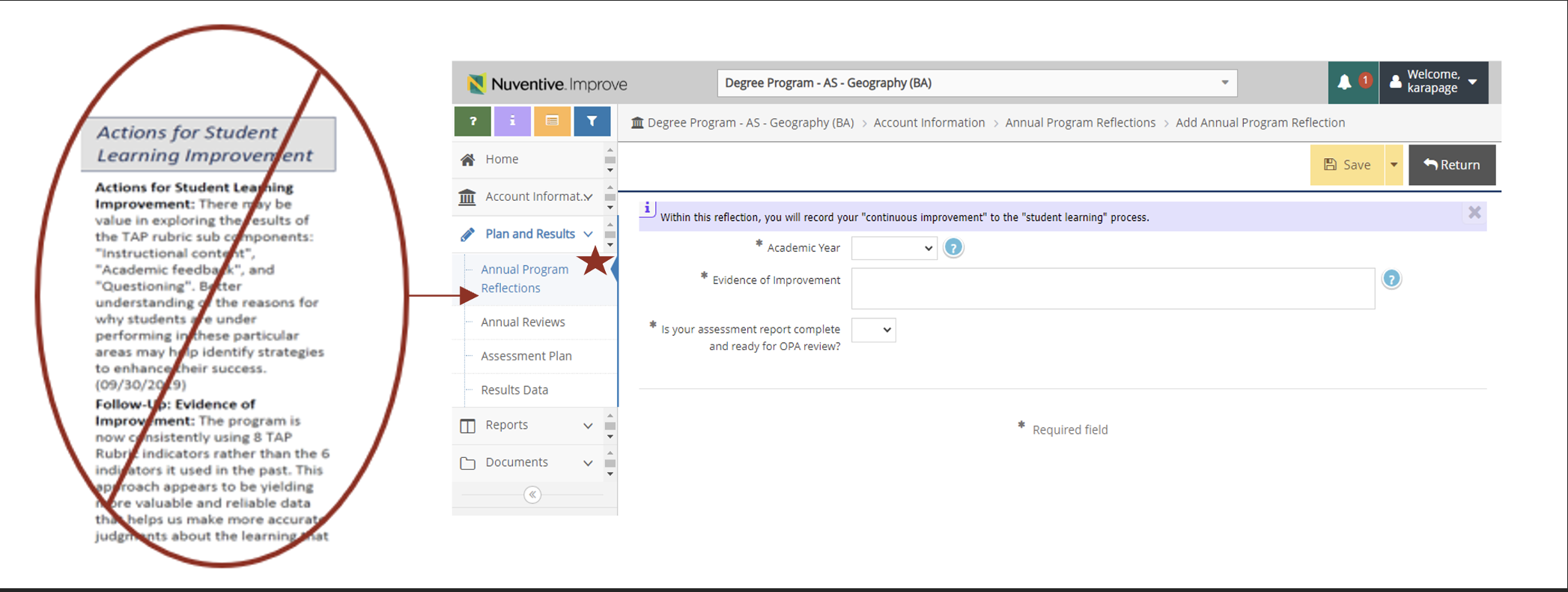Click scrollbar beside Home menu item
1568x592 pixels.
click(610, 160)
